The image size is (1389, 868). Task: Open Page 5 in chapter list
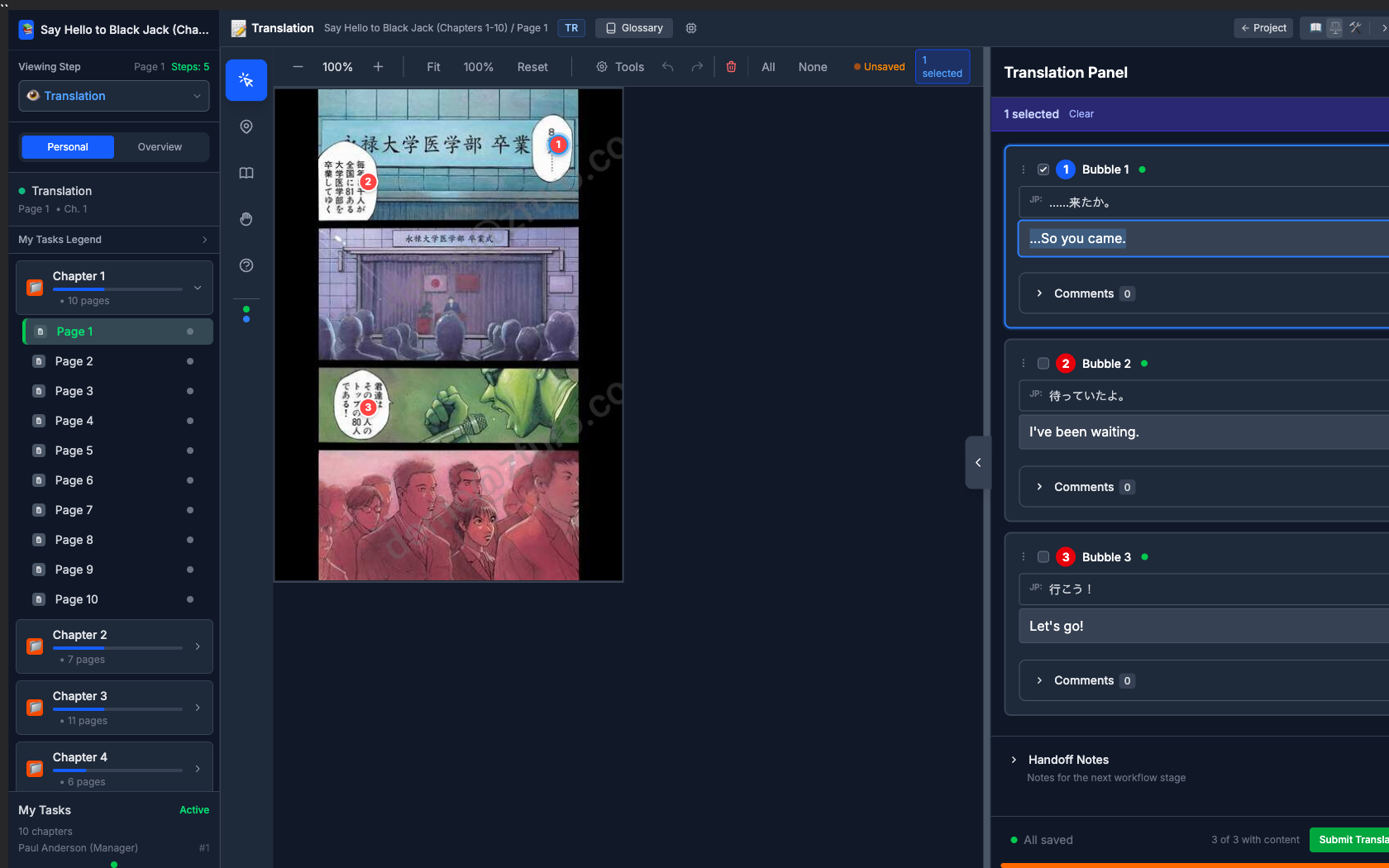tap(117, 451)
